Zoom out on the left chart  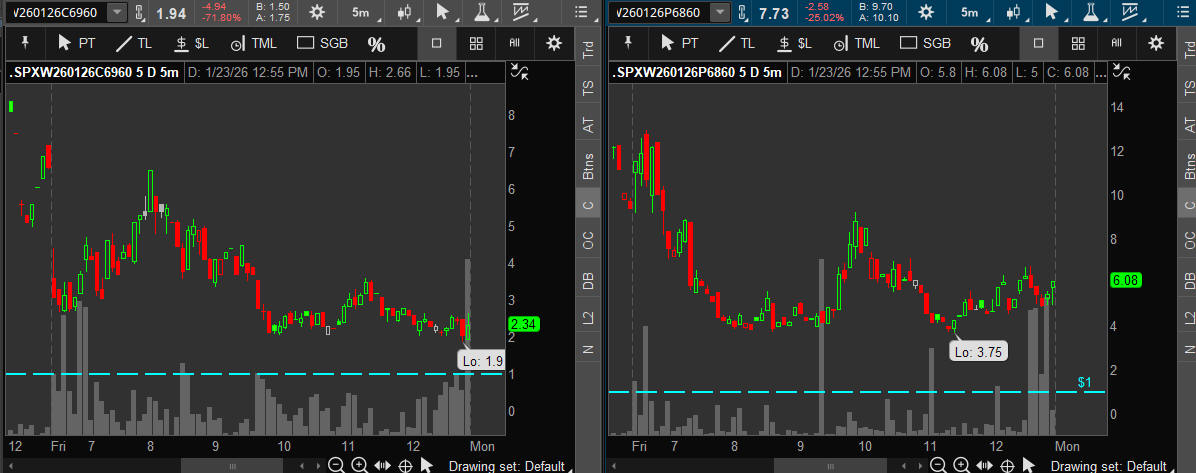[335, 465]
